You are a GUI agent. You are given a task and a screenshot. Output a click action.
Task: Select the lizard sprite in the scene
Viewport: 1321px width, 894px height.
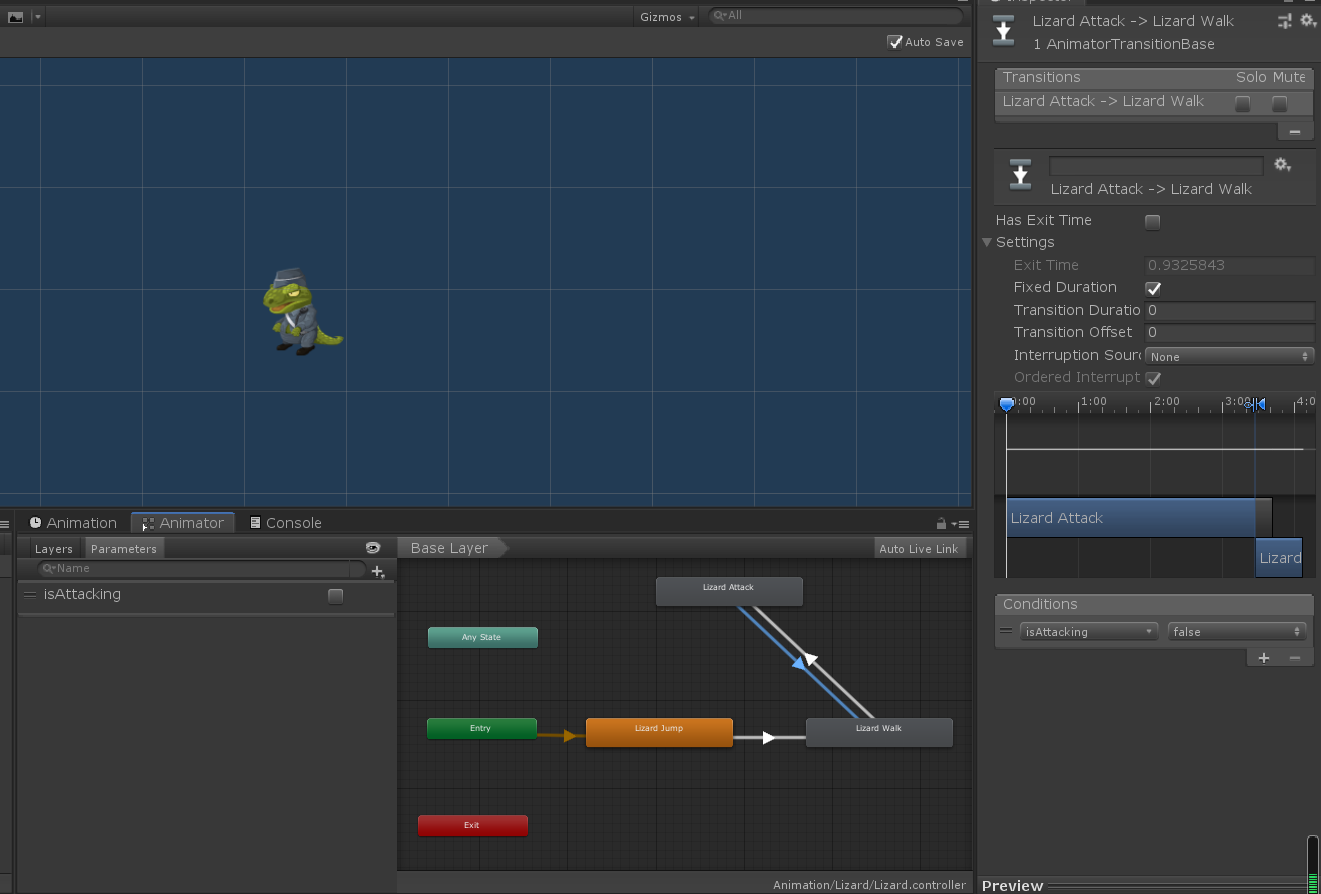point(302,311)
